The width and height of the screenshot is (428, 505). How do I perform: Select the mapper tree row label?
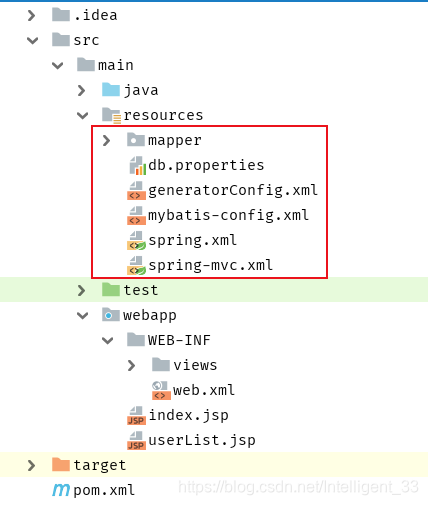coord(175,141)
